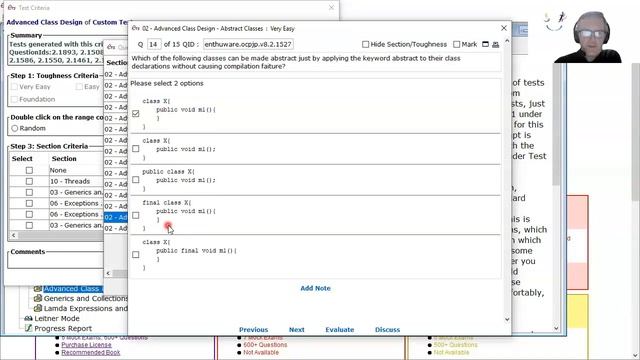Image resolution: width=640 pixels, height=360 pixels.
Task: Select the final class X option
Action: [136, 215]
